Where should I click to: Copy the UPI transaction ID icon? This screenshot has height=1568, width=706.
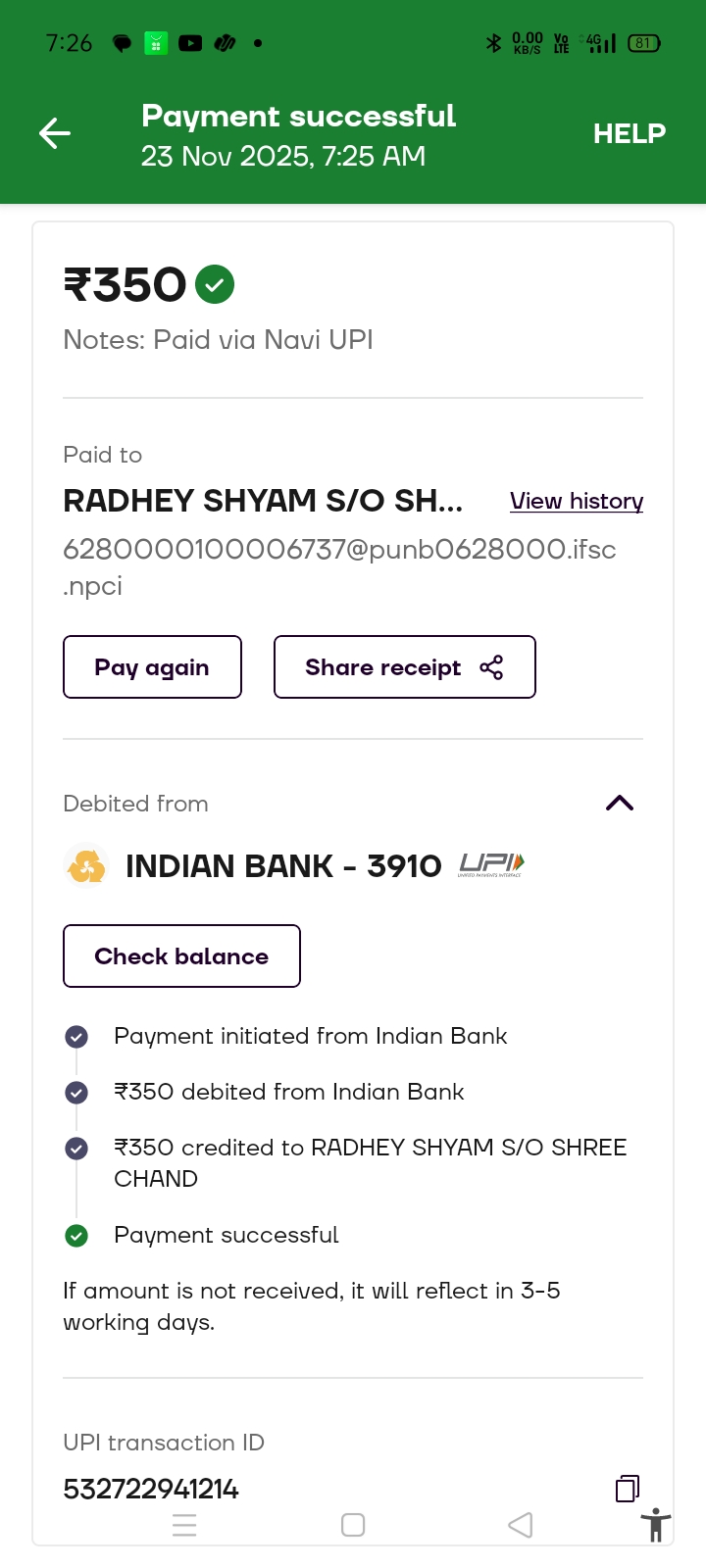click(x=627, y=1489)
